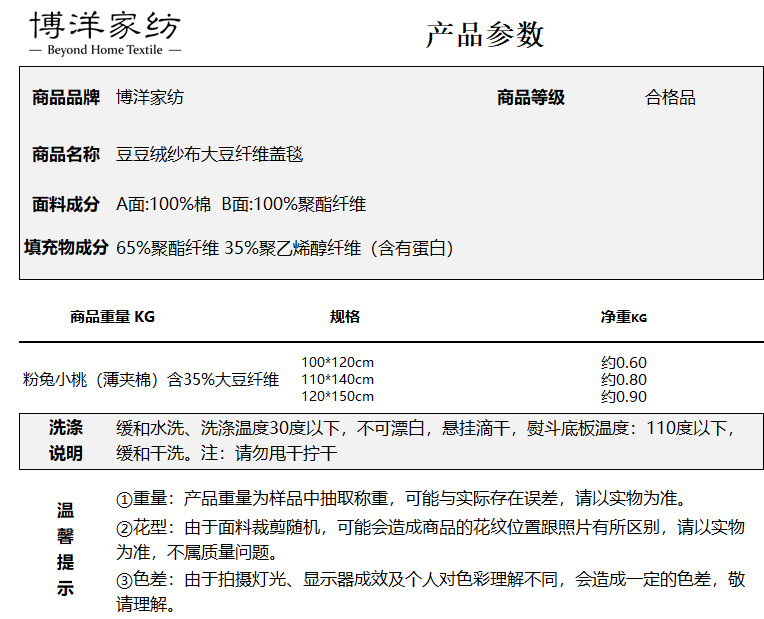764x619 pixels.
Task: Select the row 粉兔小桃（薄夹棉）含35%大豆纤维
Action: 151,379
